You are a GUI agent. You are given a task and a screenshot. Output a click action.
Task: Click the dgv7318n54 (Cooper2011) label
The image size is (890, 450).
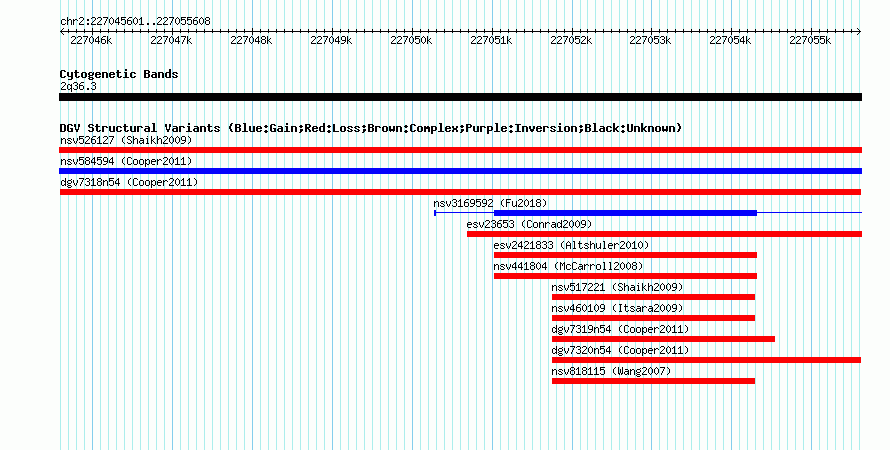coord(129,182)
